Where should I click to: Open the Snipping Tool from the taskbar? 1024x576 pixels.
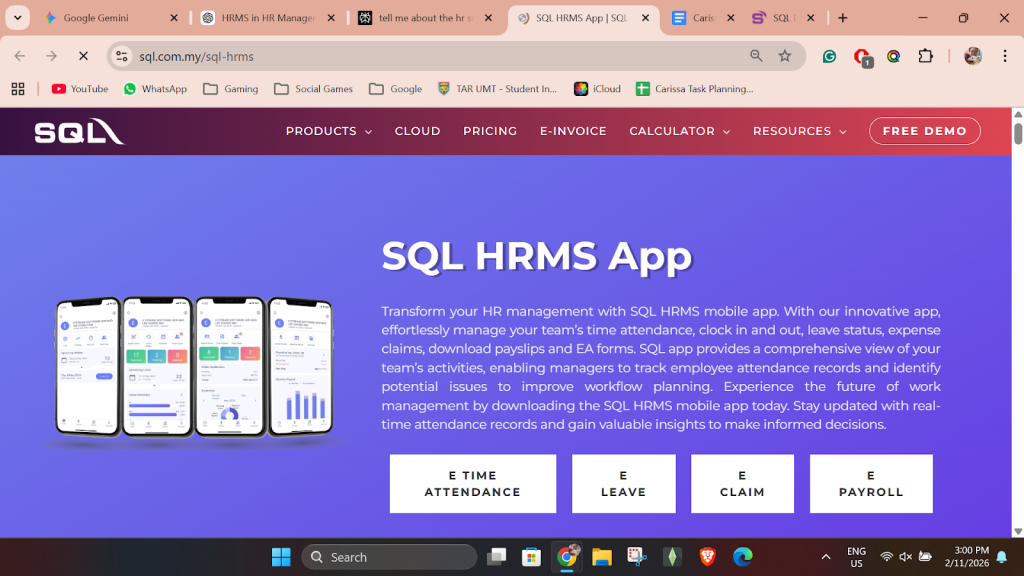[636, 557]
